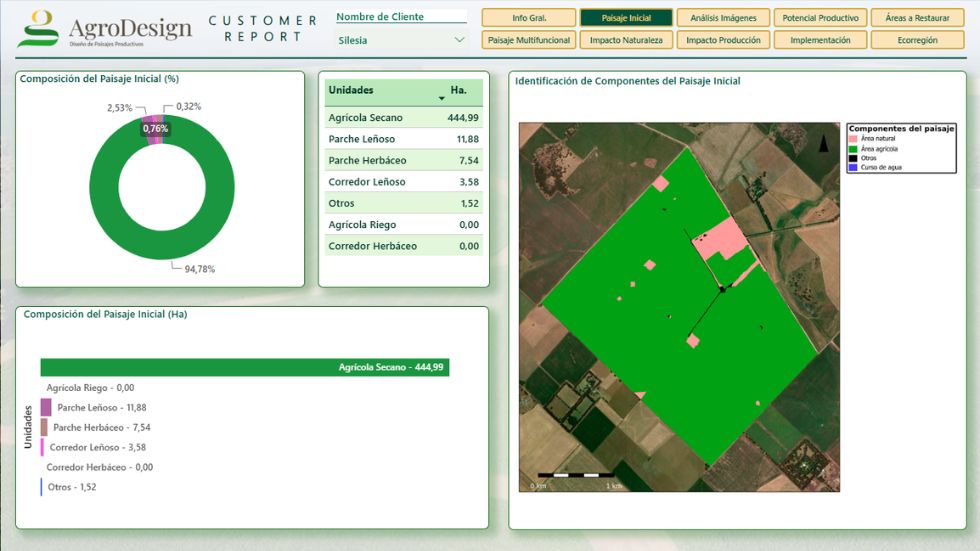Click the Agrícola Secano green bar
Image resolution: width=980 pixels, height=551 pixels.
244,367
